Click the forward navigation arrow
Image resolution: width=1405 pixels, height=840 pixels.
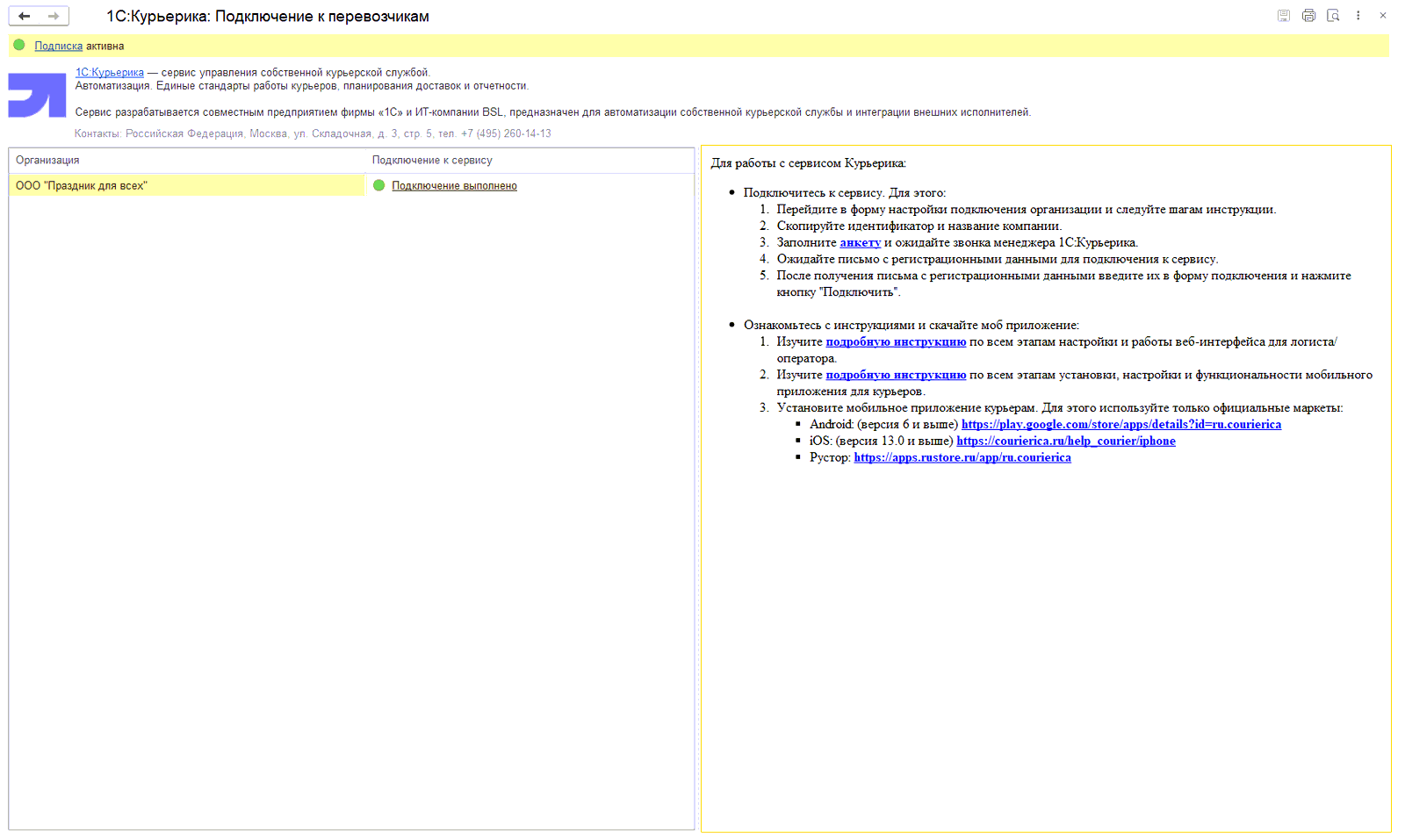pos(54,16)
